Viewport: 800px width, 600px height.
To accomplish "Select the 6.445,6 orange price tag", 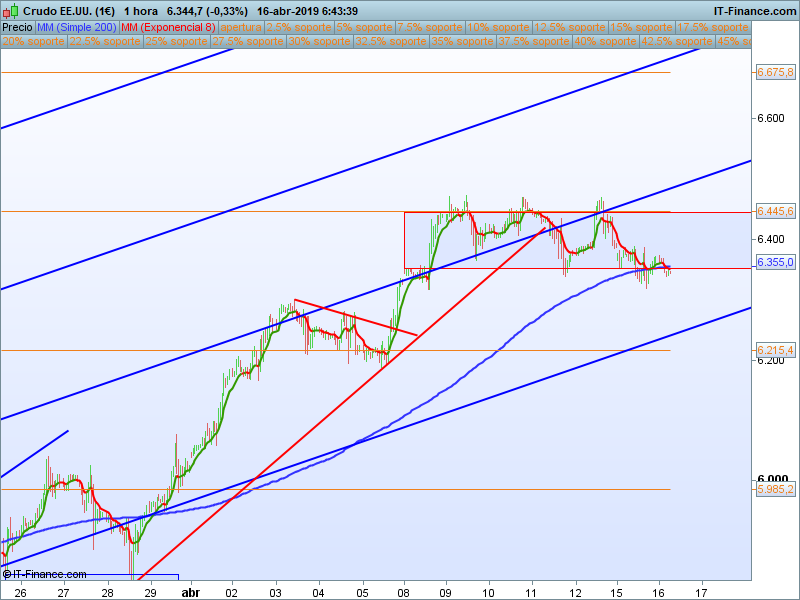I will point(775,211).
